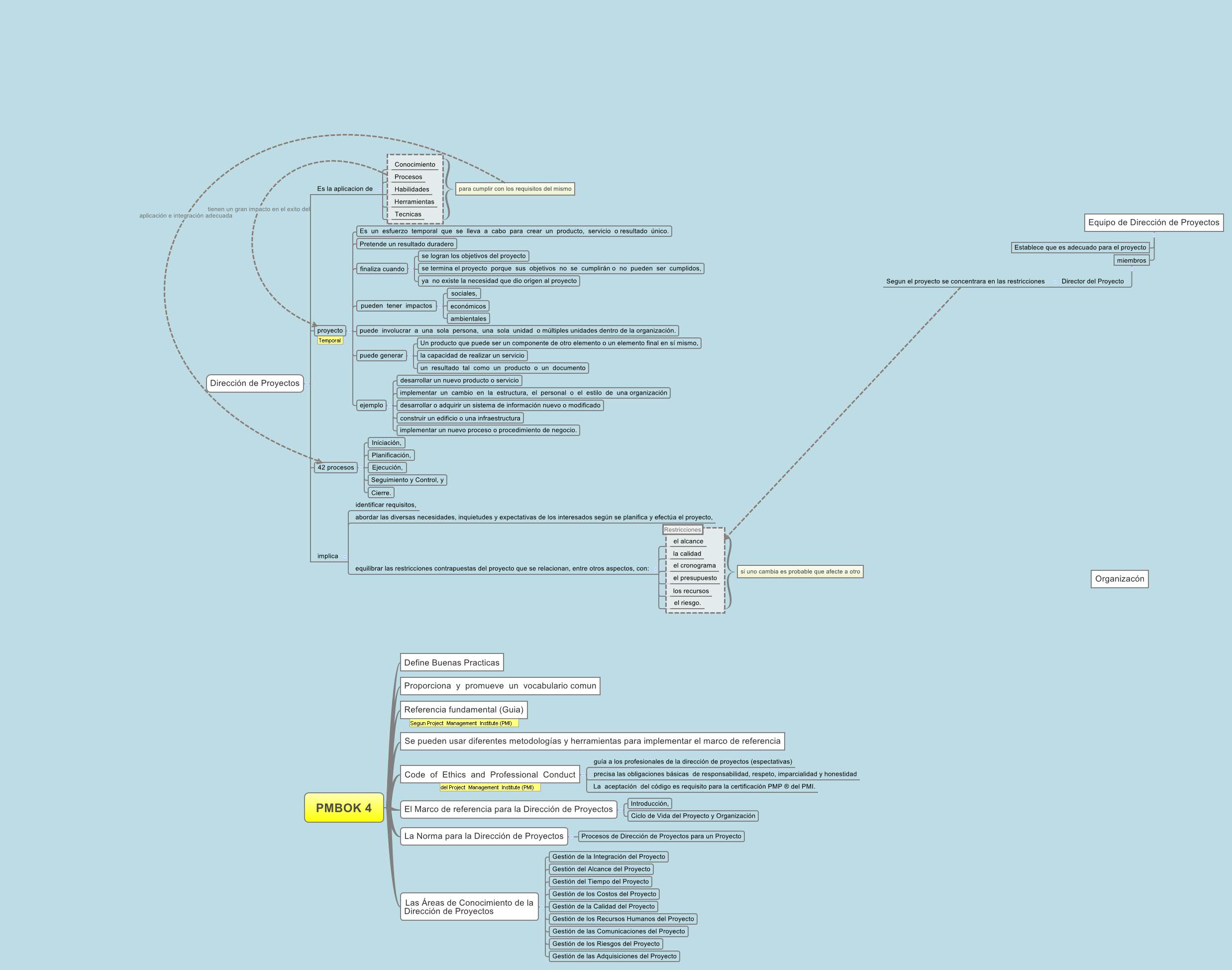The height and width of the screenshot is (970, 1232).
Task: Select the 'Restricciones' boundary label
Action: 682,530
